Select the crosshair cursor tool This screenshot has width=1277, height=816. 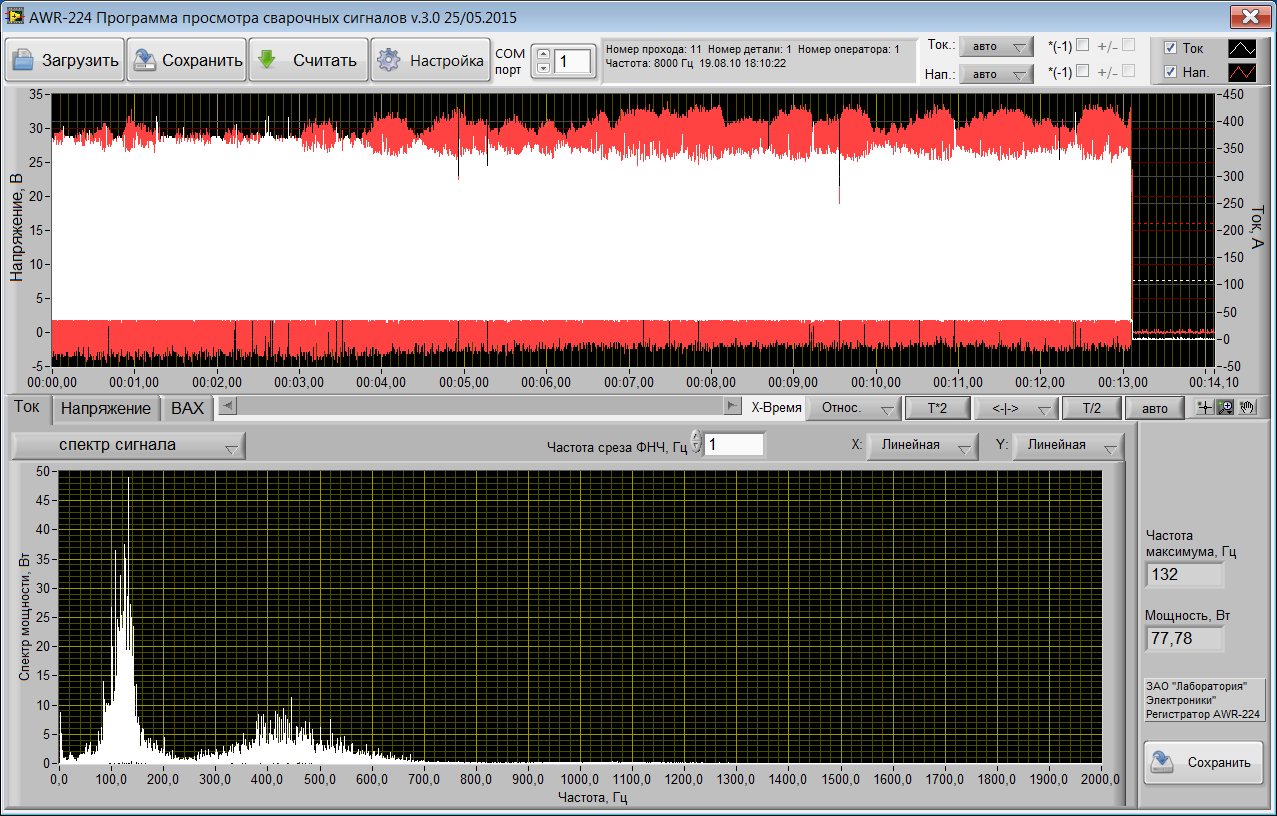1205,408
